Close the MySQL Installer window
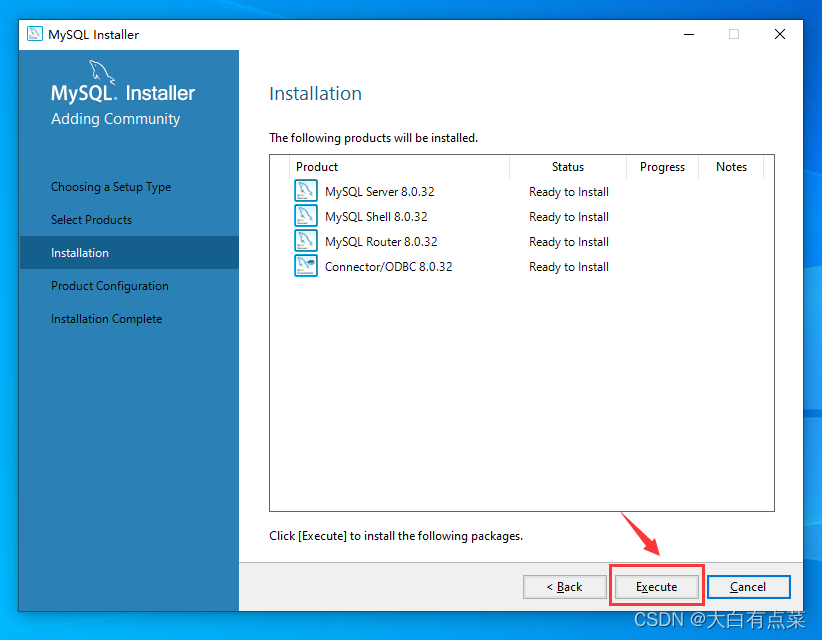Screen dimensions: 822x640 780,35
